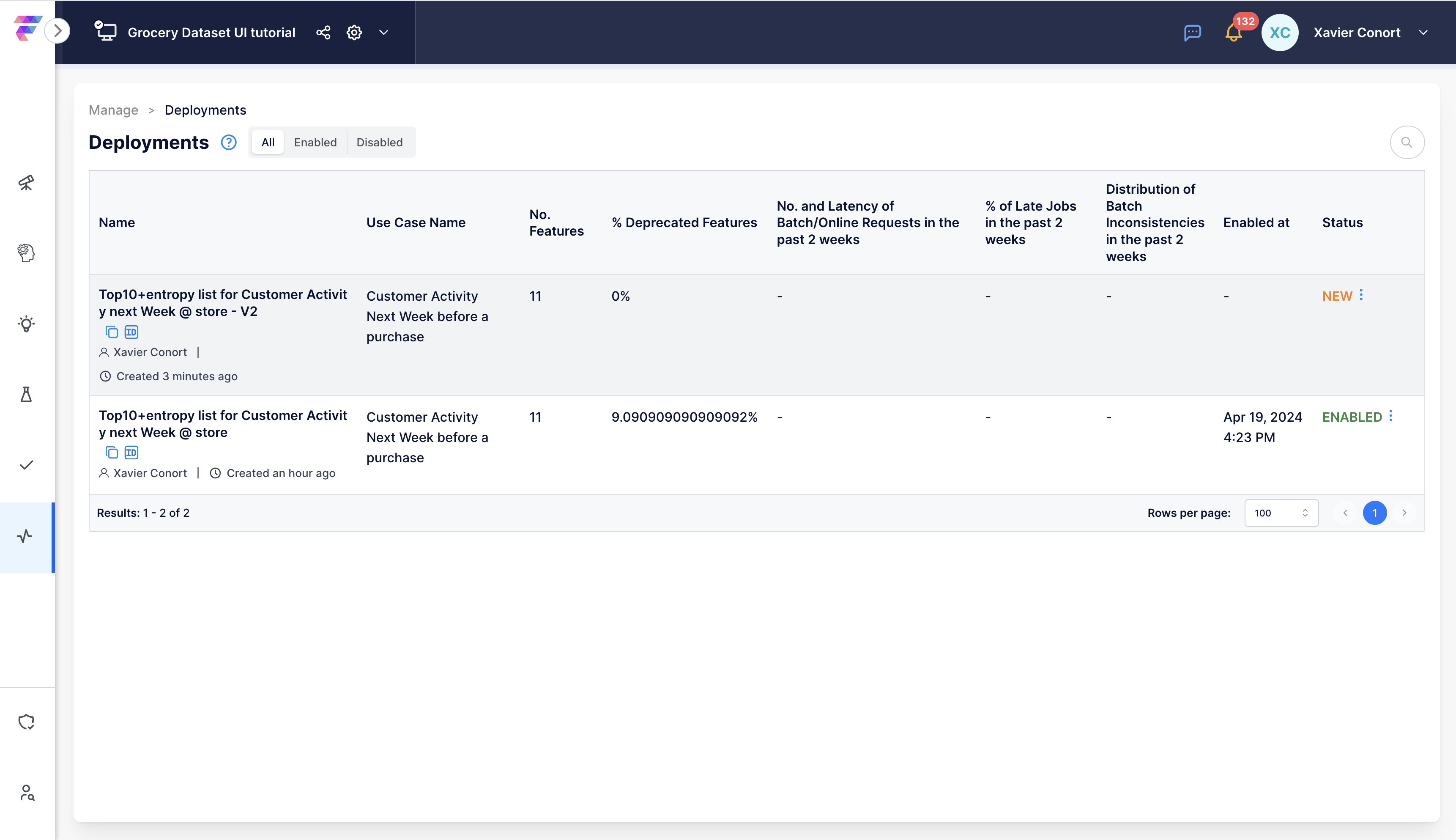Image resolution: width=1456 pixels, height=840 pixels.
Task: Click the No. Features column header
Action: coord(556,223)
